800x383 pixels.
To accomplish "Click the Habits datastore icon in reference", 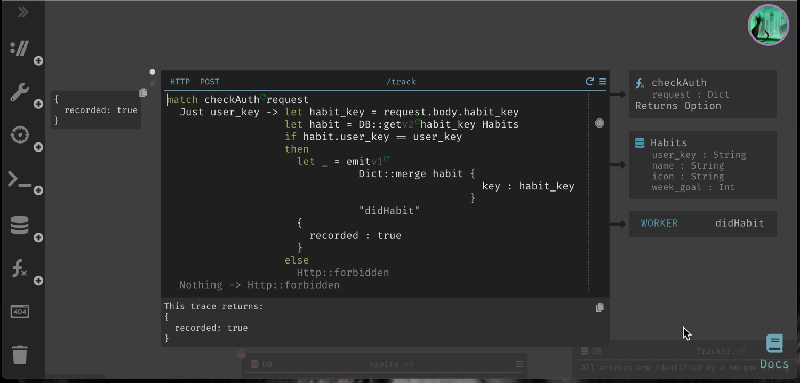I will pos(639,143).
